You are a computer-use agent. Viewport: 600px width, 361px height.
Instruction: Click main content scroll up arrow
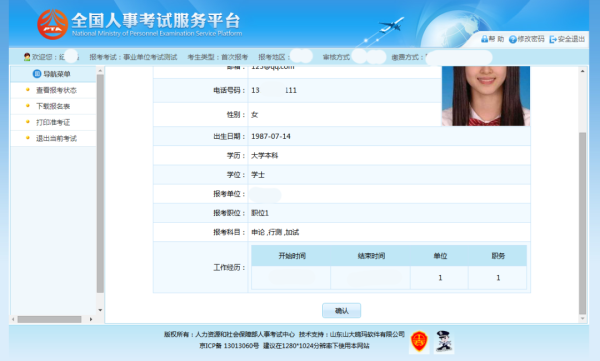(582, 71)
